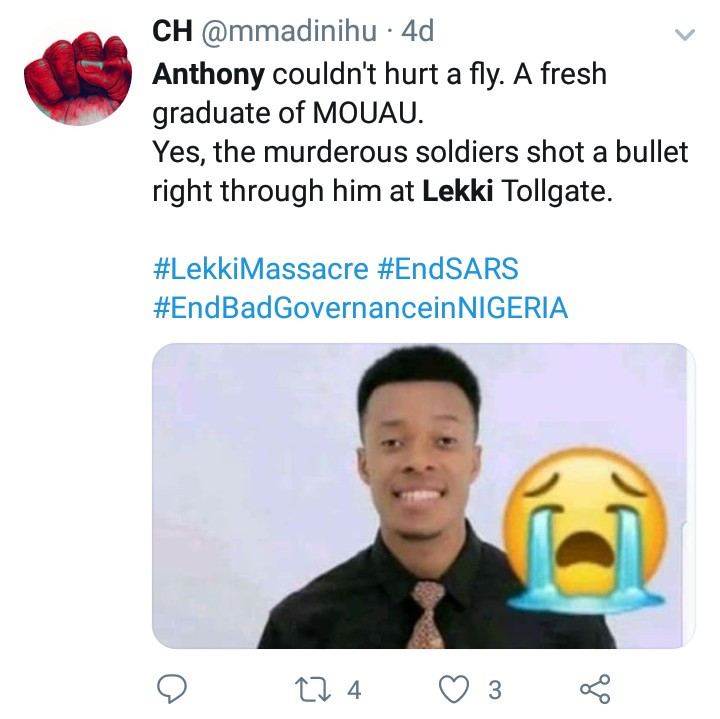Viewport: 720px width, 719px height.
Task: Click the like count "3"
Action: pos(494,690)
